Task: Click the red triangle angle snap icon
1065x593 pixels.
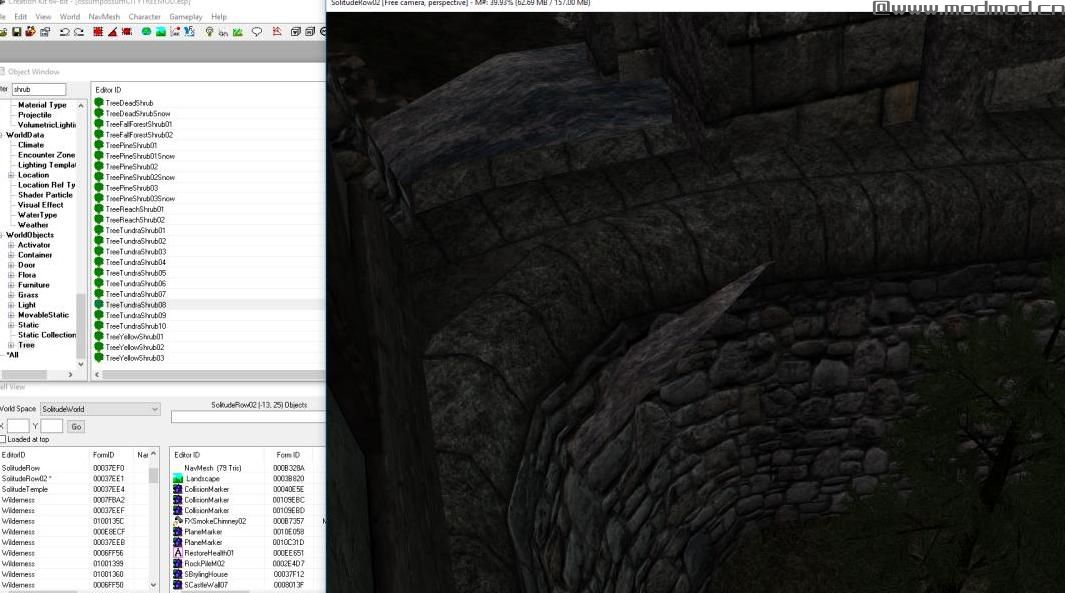Action: [x=113, y=32]
